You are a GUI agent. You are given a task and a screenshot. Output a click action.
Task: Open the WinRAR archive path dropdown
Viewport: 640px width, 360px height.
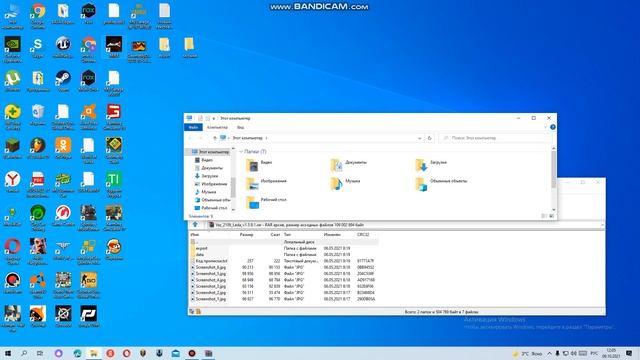602,225
